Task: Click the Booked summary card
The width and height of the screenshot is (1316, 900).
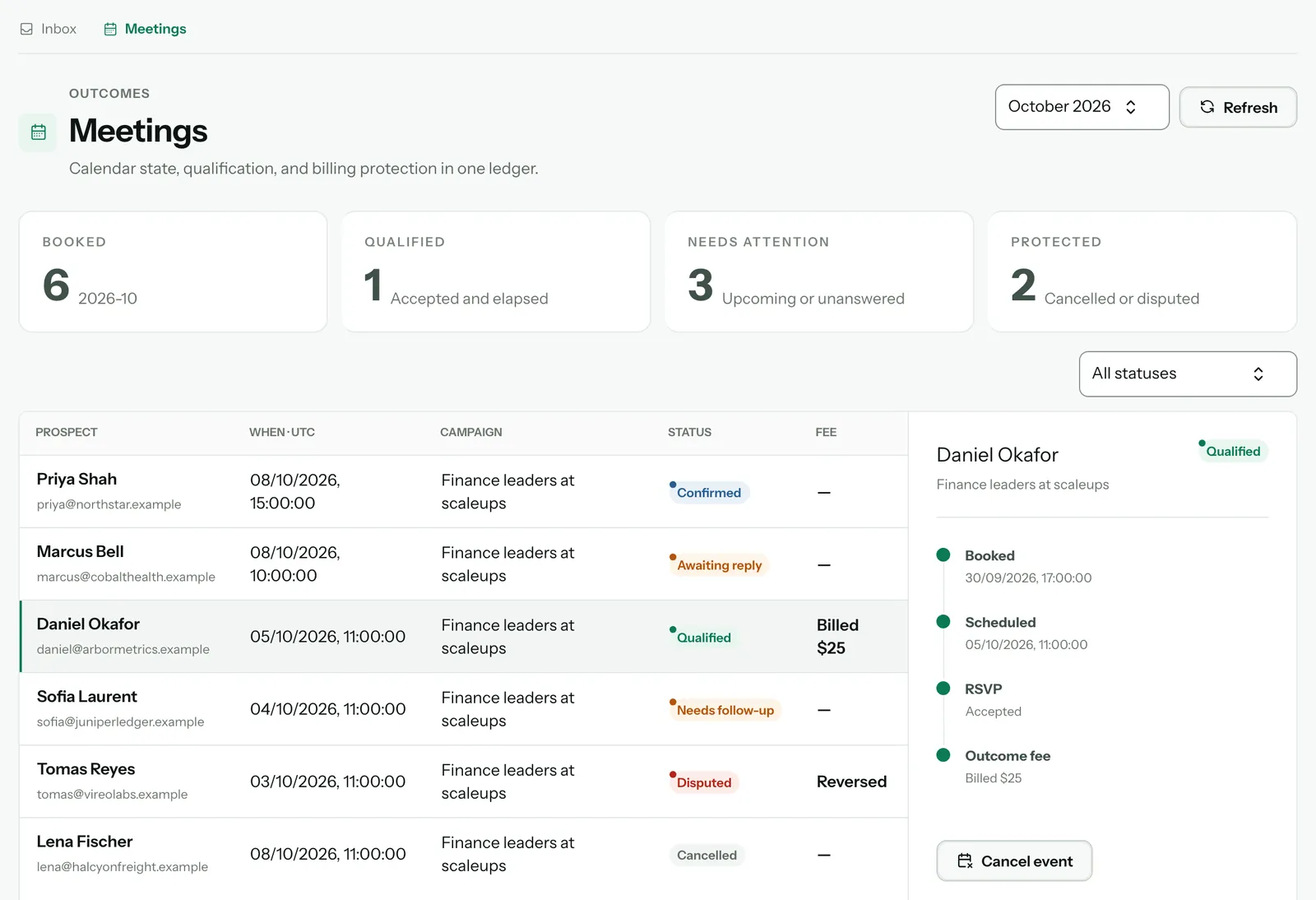Action: pyautogui.click(x=173, y=271)
